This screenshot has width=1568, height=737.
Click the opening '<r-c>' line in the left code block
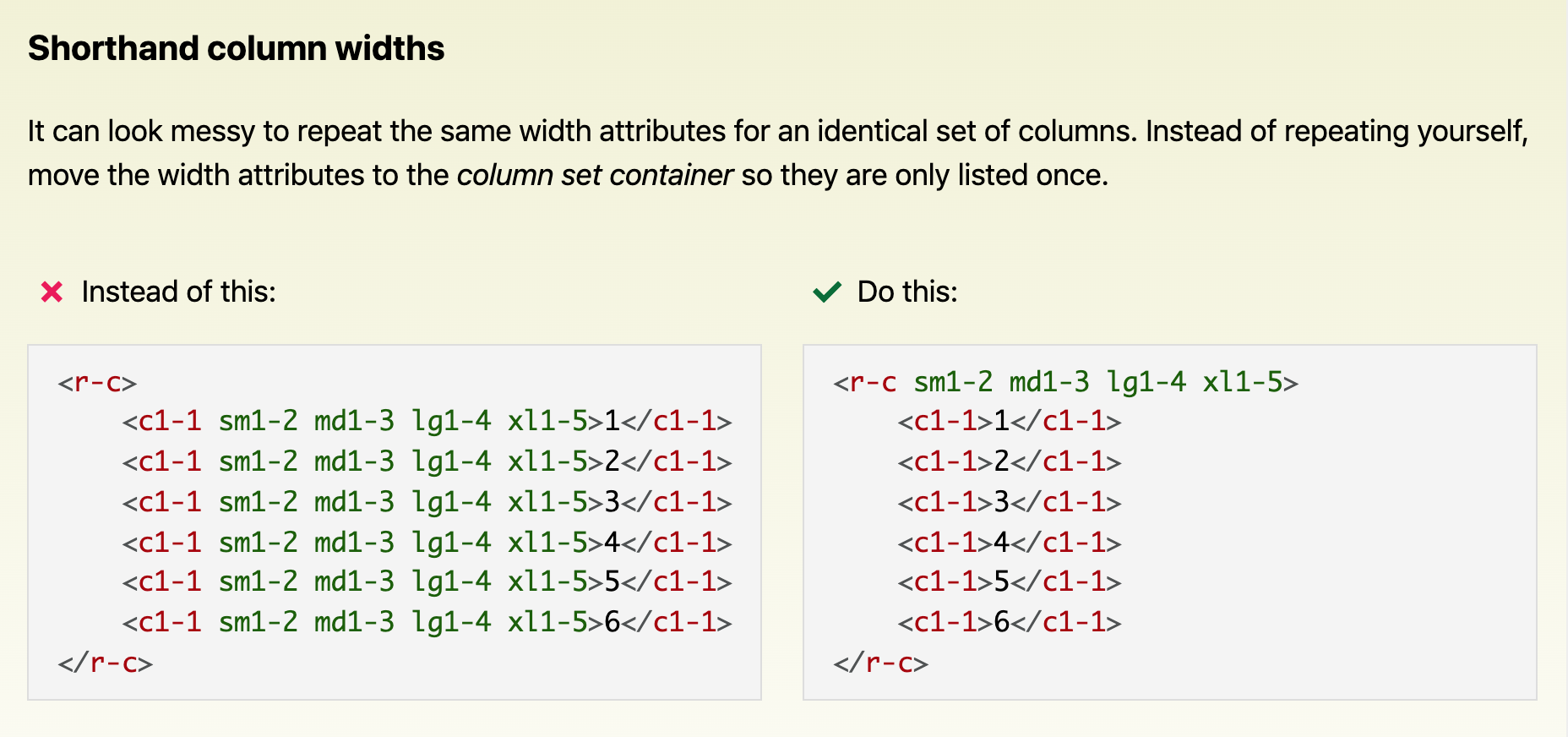[97, 383]
